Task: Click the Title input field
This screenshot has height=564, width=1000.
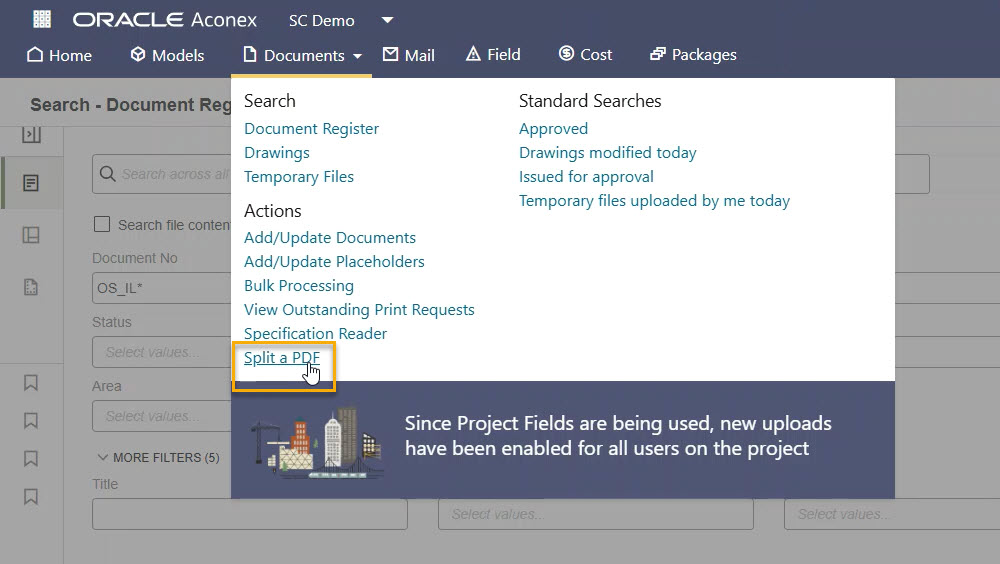Action: tap(249, 514)
